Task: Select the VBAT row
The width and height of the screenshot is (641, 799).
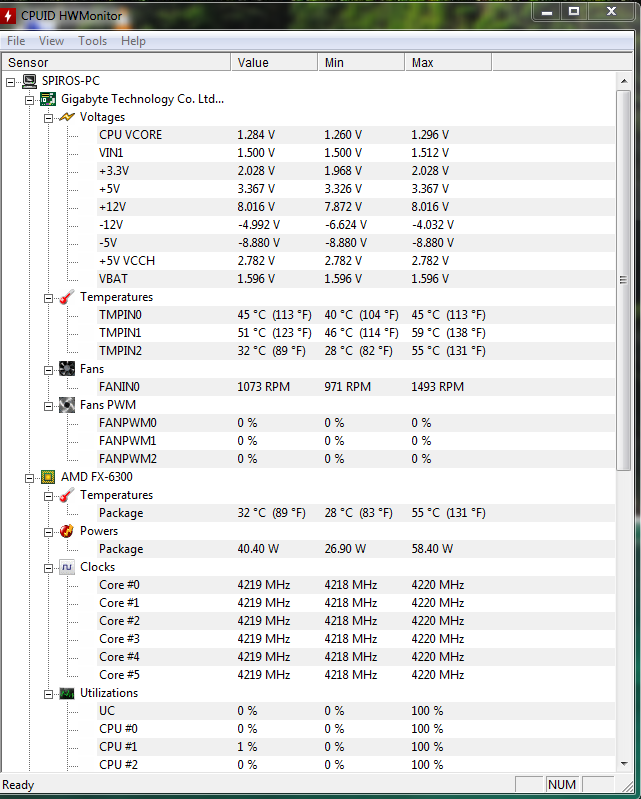Action: pyautogui.click(x=356, y=279)
